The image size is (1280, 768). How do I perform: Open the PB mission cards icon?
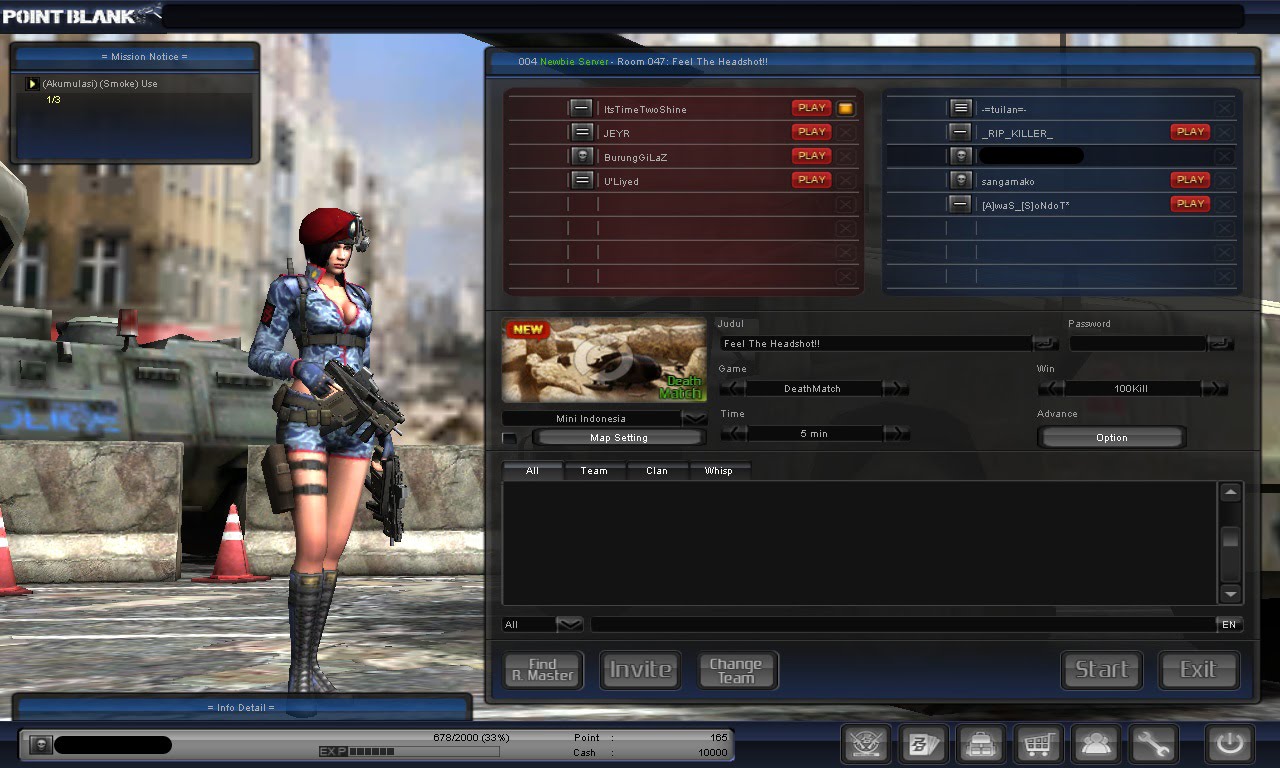pos(923,745)
